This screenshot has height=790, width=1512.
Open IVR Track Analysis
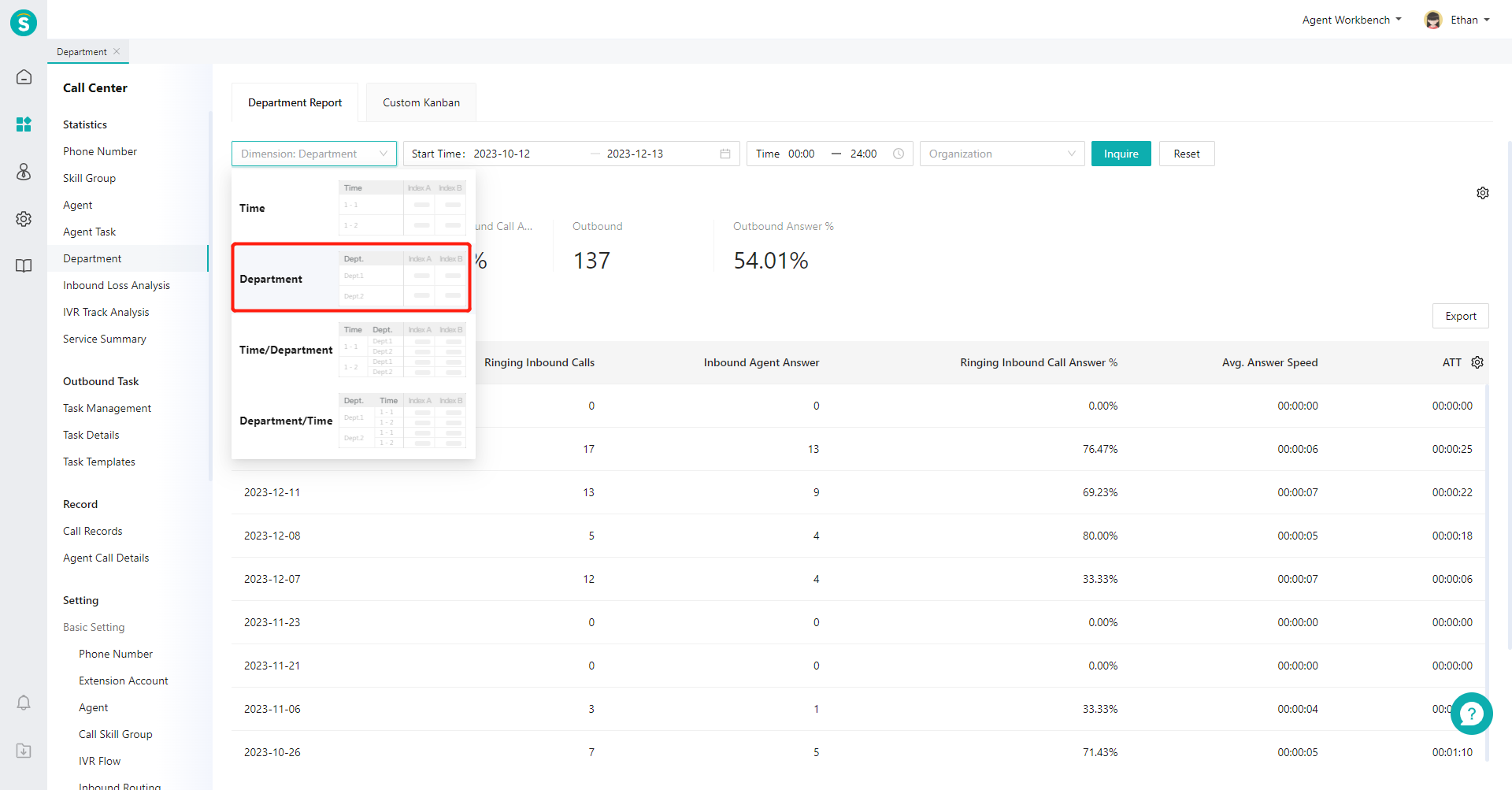tap(106, 312)
